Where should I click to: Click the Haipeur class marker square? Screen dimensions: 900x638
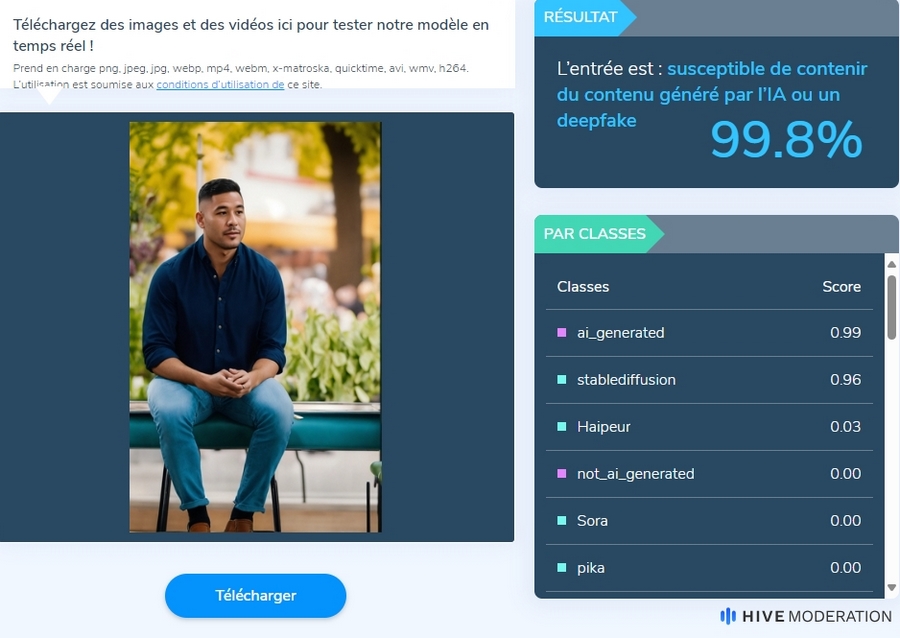[562, 426]
